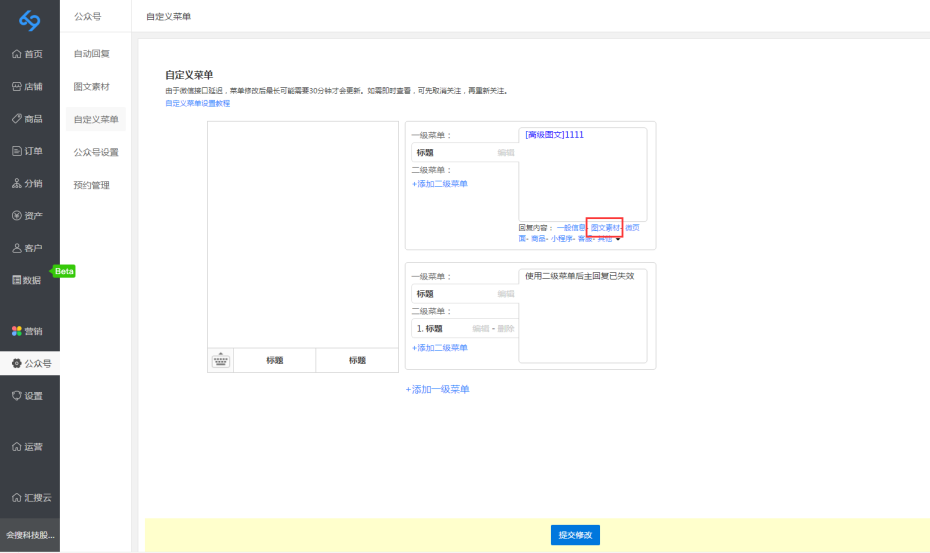Open 自动回复 auto-reply submenu item
This screenshot has width=930, height=553.
click(92, 53)
